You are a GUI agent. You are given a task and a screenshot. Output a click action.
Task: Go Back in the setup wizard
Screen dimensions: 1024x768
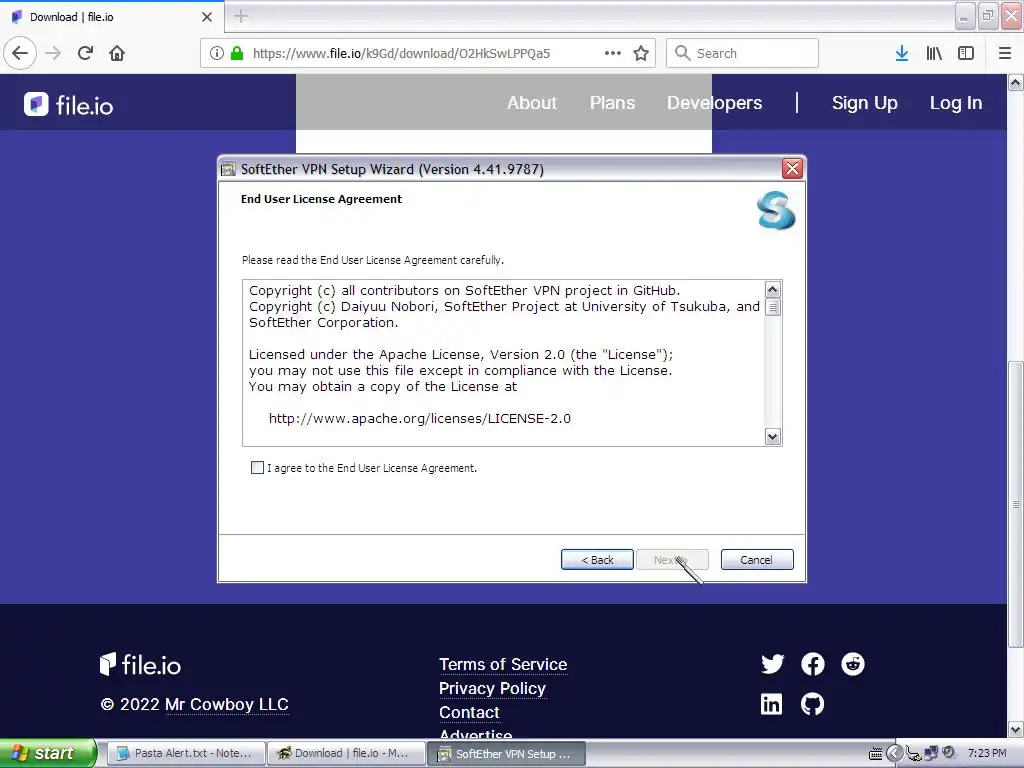597,560
